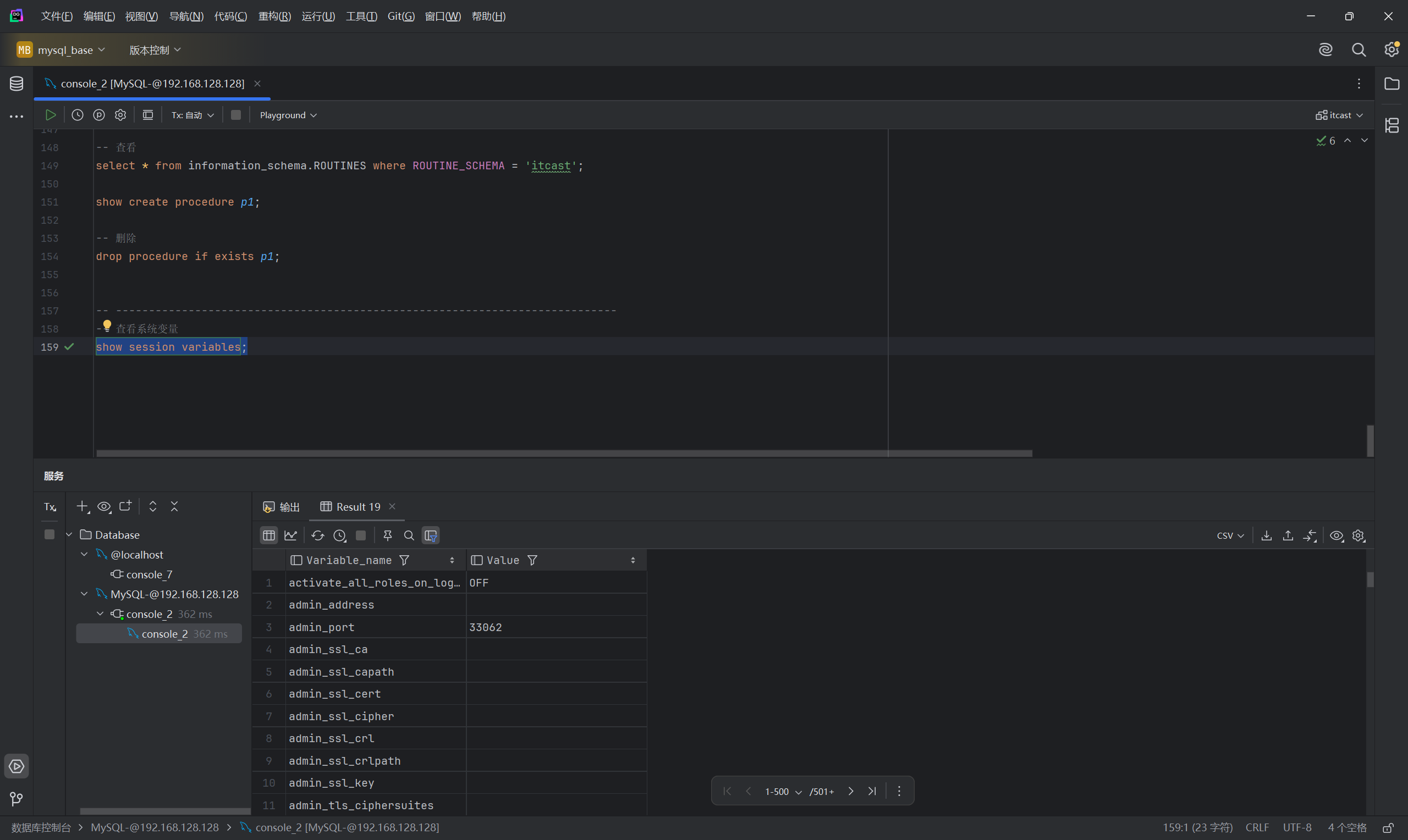
Task: Reload result data with refresh icon
Action: pos(317,535)
